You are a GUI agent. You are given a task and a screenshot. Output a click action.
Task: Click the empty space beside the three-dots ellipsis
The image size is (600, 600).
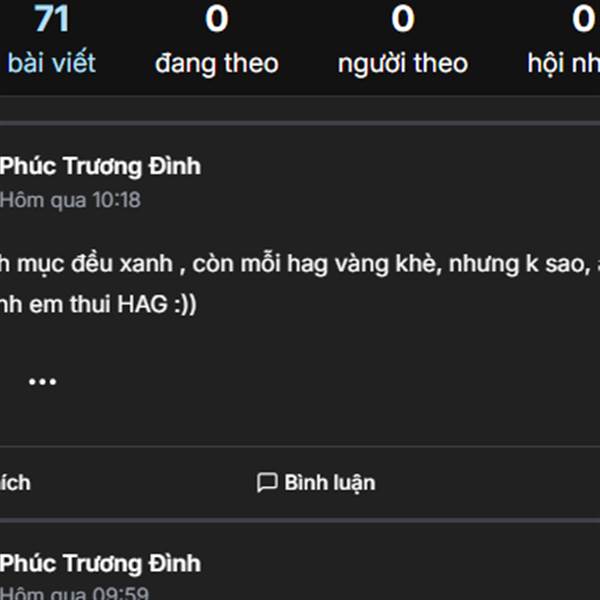click(x=300, y=382)
